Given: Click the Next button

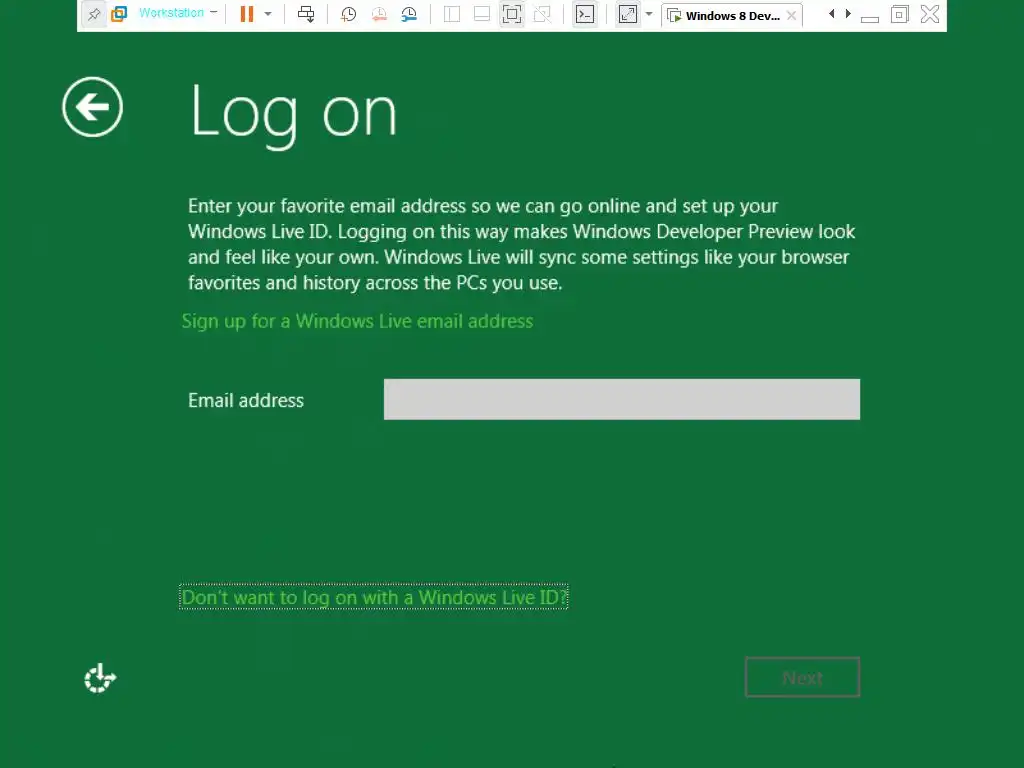Looking at the screenshot, I should click(802, 677).
